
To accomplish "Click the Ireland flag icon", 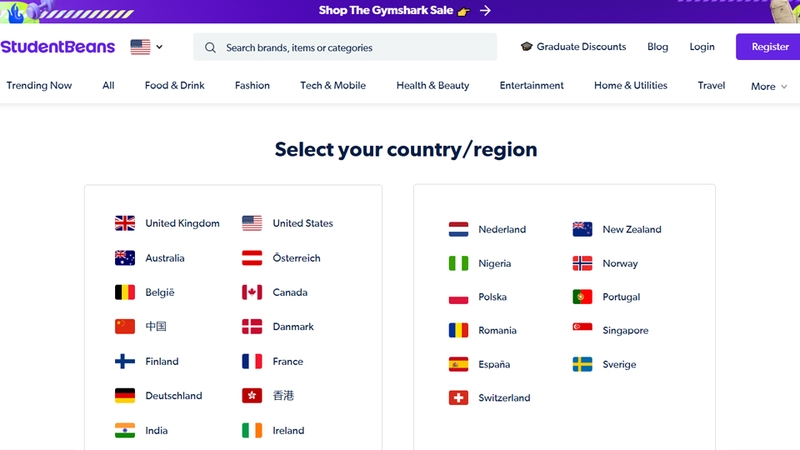I will click(x=252, y=430).
